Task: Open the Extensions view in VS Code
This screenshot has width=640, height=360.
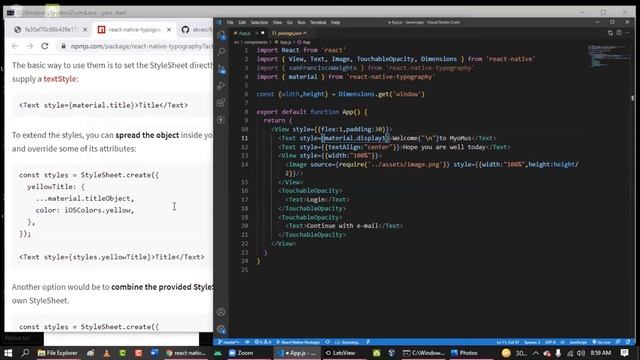Action: pyautogui.click(x=221, y=102)
